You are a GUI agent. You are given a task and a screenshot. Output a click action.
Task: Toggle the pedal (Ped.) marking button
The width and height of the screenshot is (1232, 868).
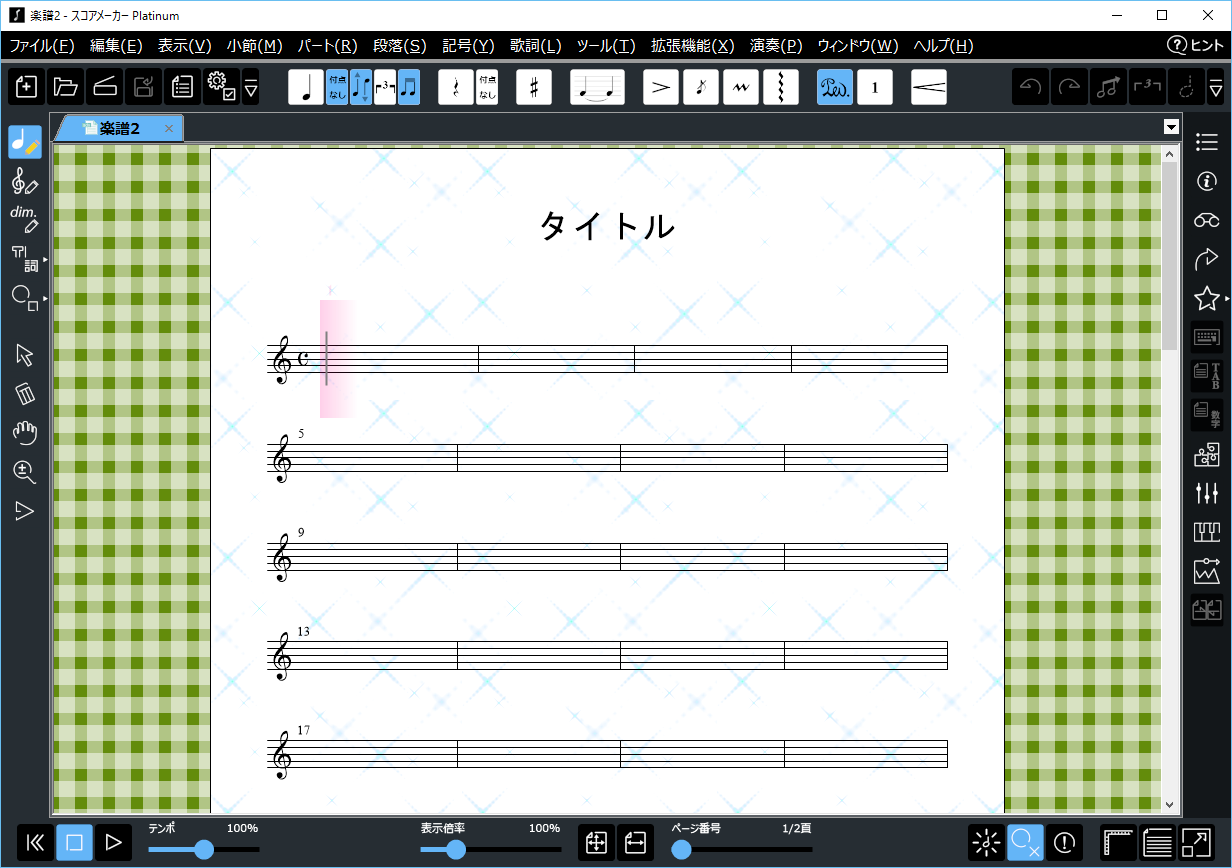835,88
